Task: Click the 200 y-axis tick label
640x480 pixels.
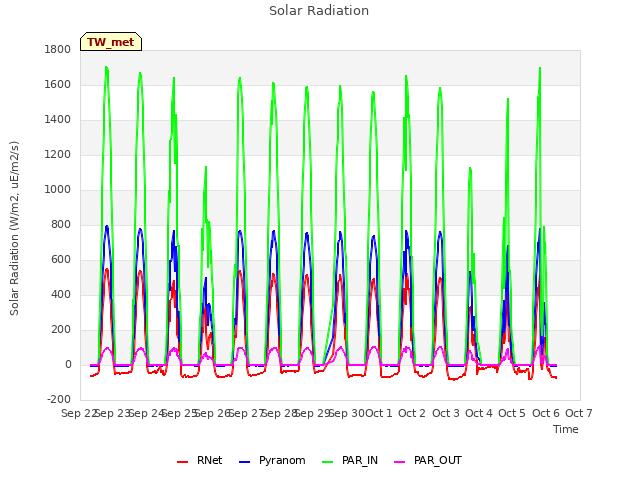Action: [61, 329]
